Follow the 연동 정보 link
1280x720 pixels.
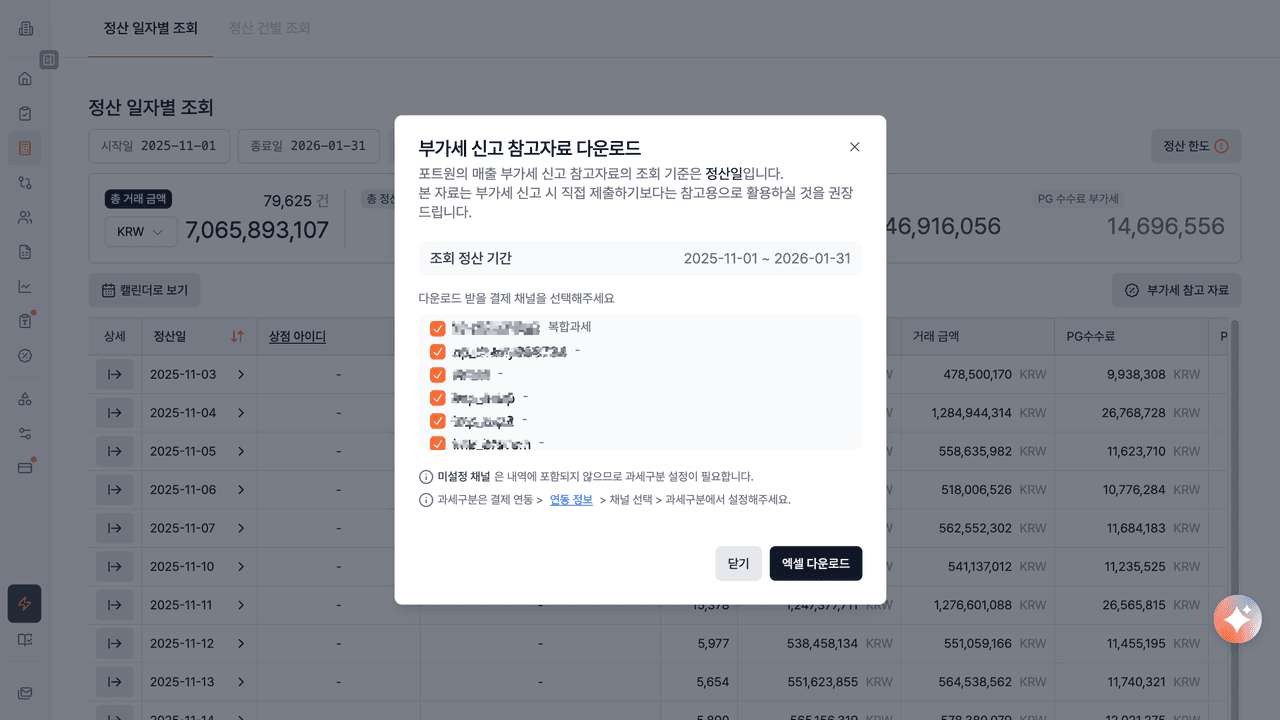[571, 500]
